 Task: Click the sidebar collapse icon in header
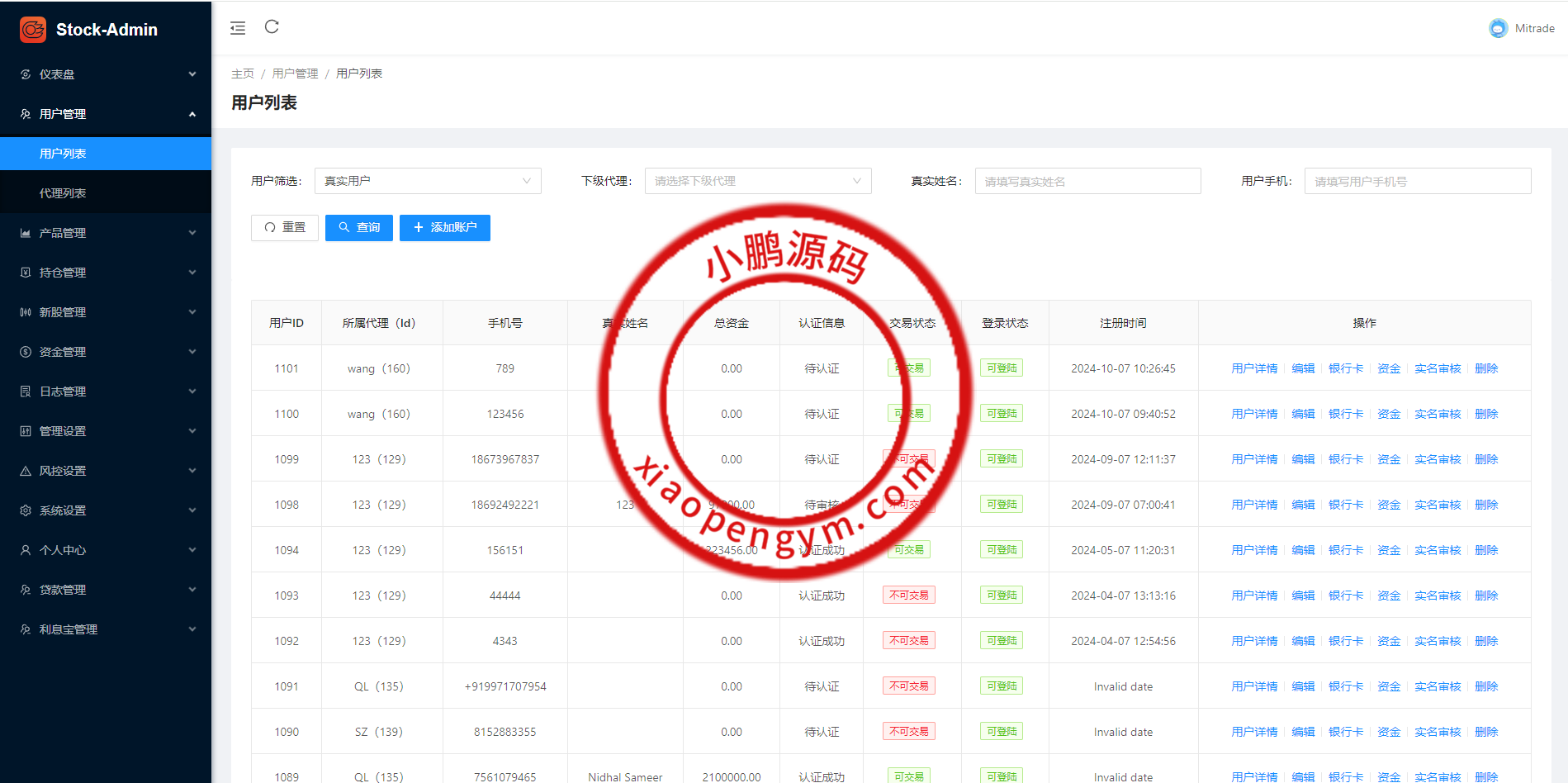(238, 28)
